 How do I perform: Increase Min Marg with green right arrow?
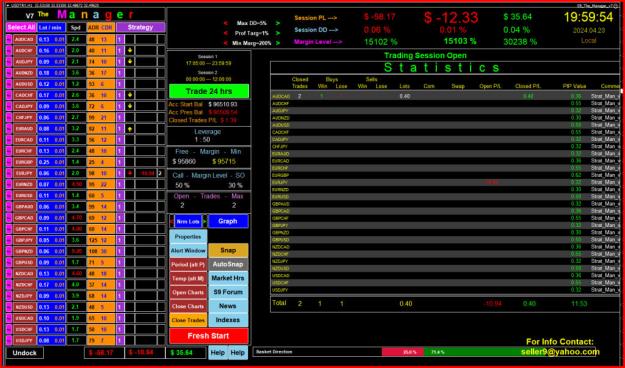[x=278, y=43]
